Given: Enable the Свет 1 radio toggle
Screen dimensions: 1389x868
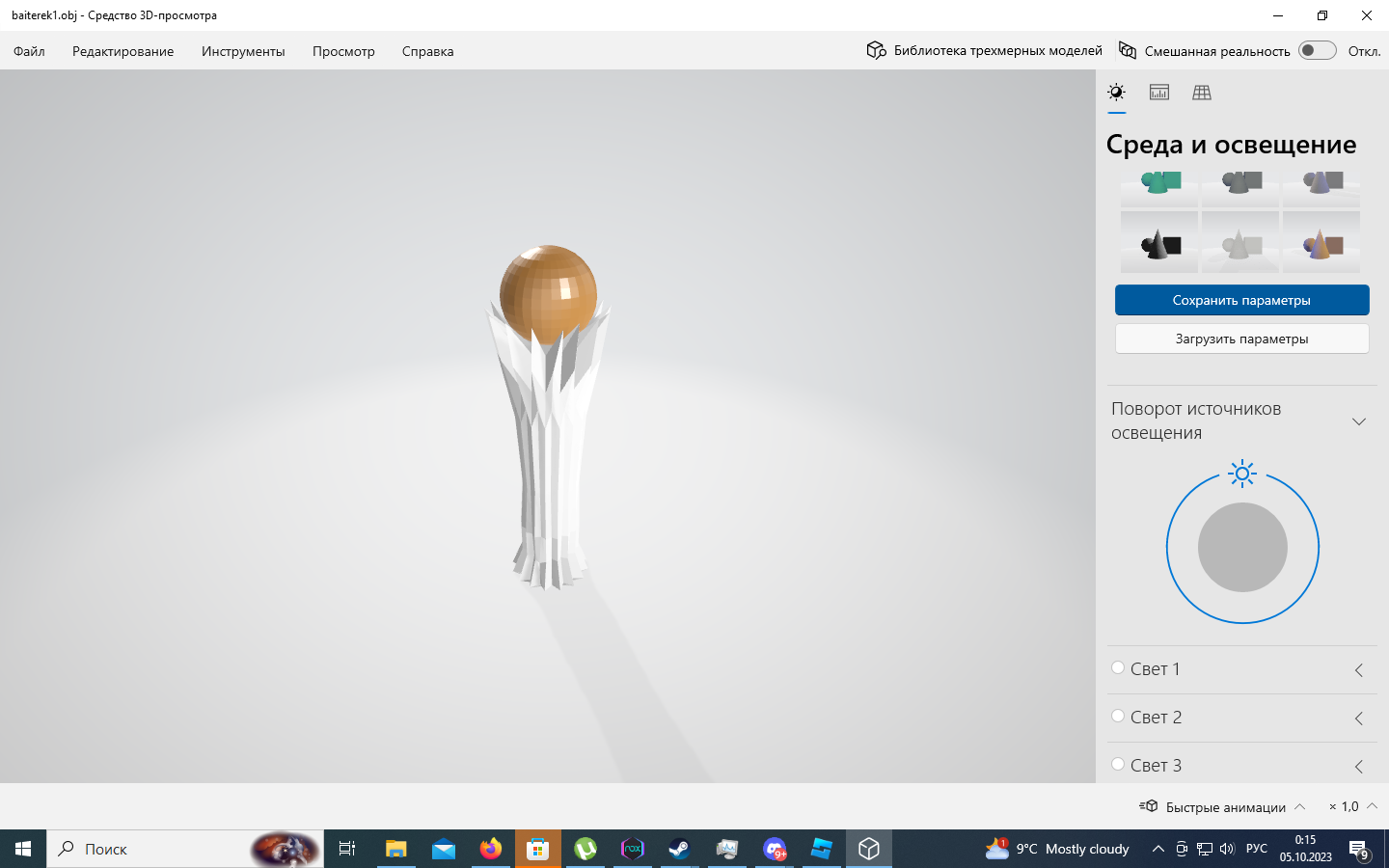Looking at the screenshot, I should (1118, 667).
